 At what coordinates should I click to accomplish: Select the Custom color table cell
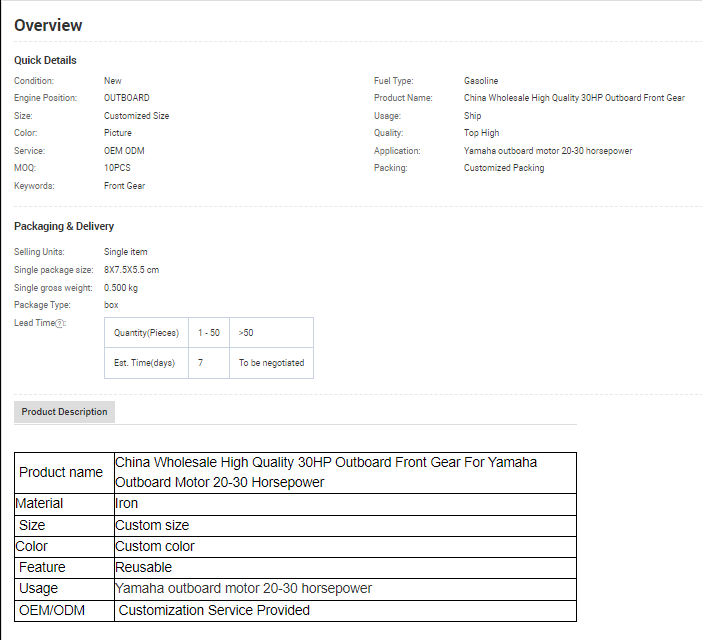(155, 546)
